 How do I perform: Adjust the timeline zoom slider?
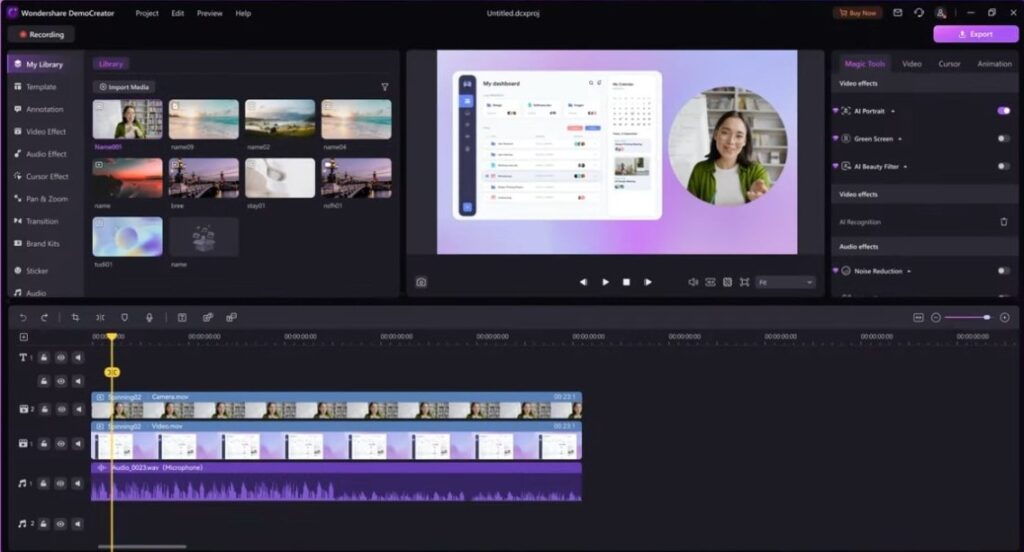point(967,317)
